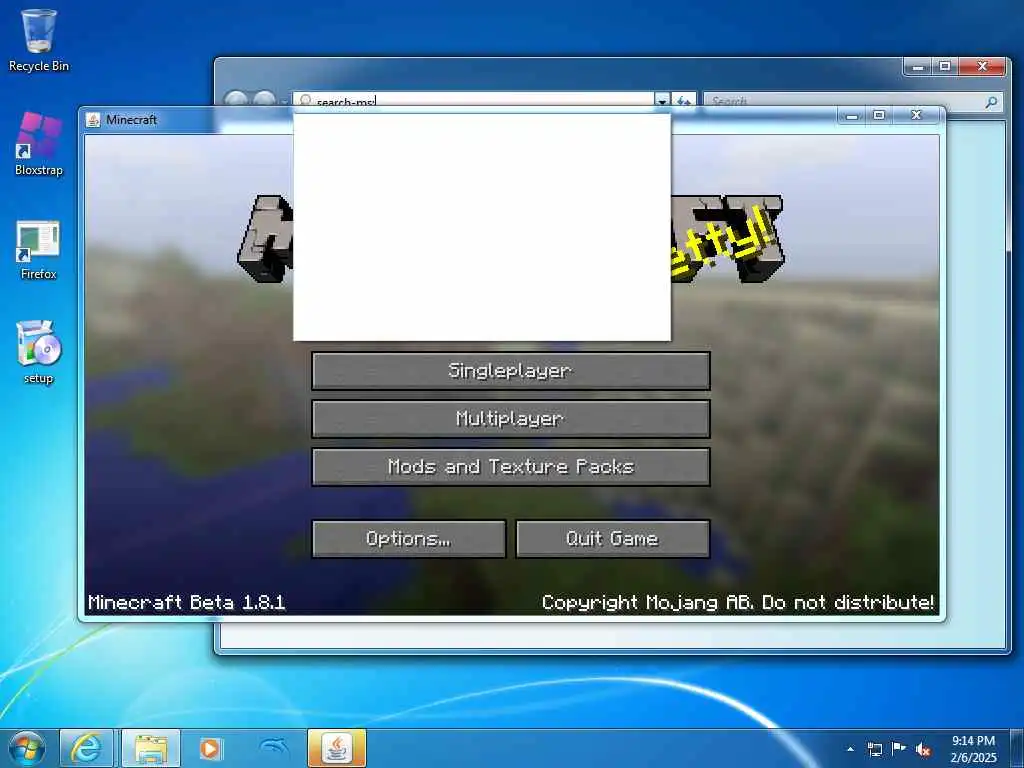
Task: Minimize the Explorer window behind Minecraft
Action: pyautogui.click(x=918, y=67)
